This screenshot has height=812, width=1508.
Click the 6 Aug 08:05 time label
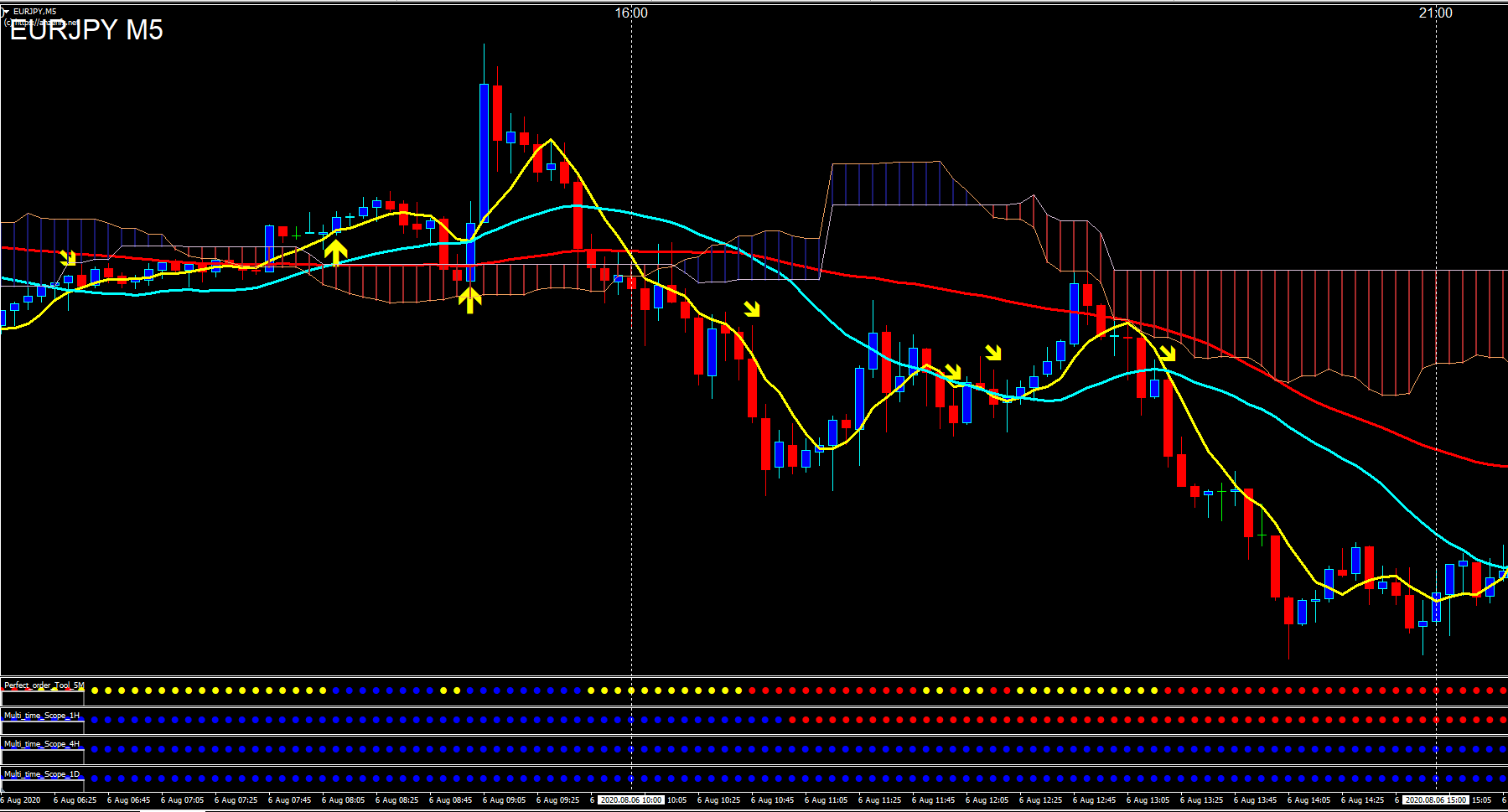tap(345, 800)
